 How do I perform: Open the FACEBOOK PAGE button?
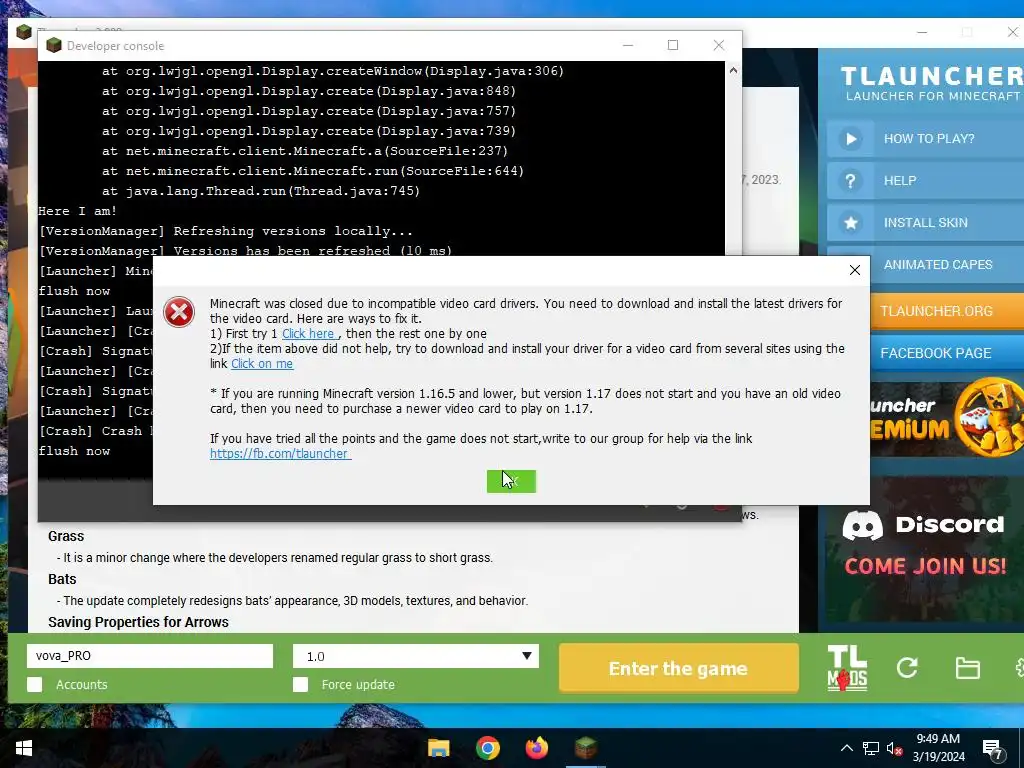tap(947, 353)
